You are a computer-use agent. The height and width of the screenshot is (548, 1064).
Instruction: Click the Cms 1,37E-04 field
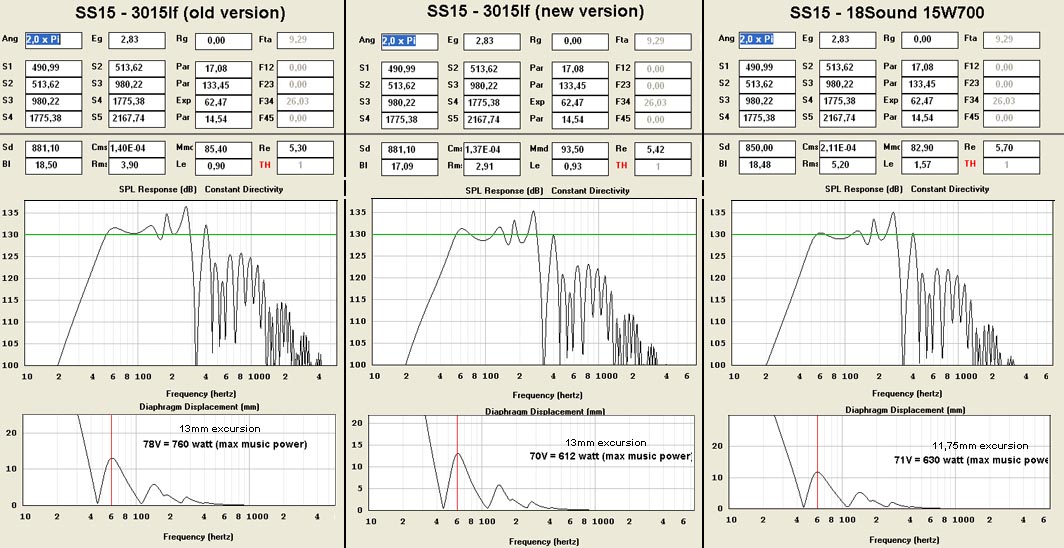492,150
